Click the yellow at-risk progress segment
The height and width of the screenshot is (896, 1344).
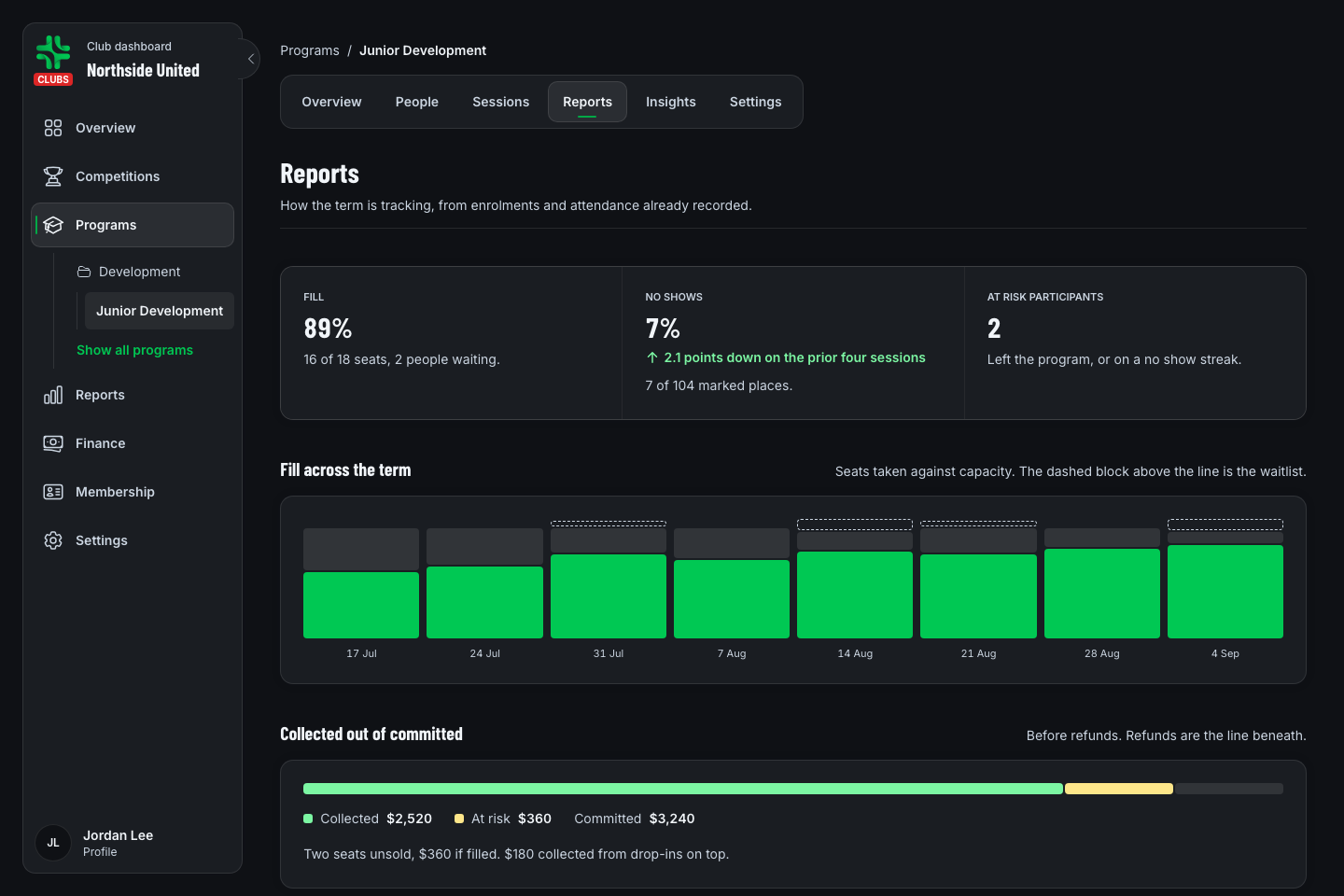tap(1119, 789)
